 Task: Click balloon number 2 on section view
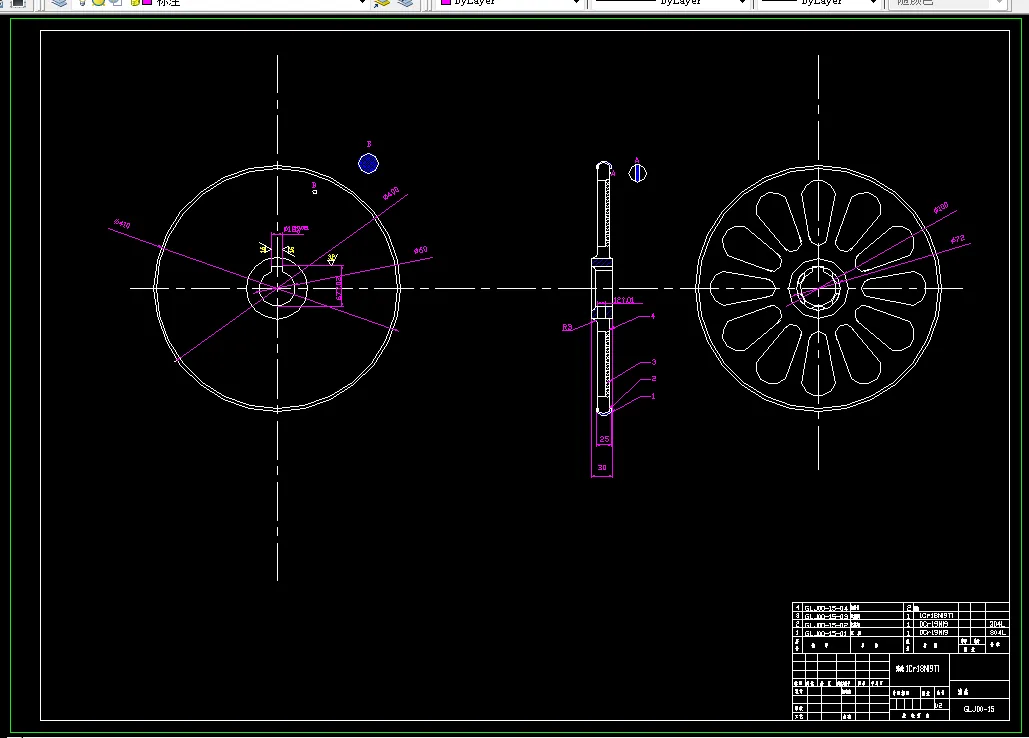point(654,379)
